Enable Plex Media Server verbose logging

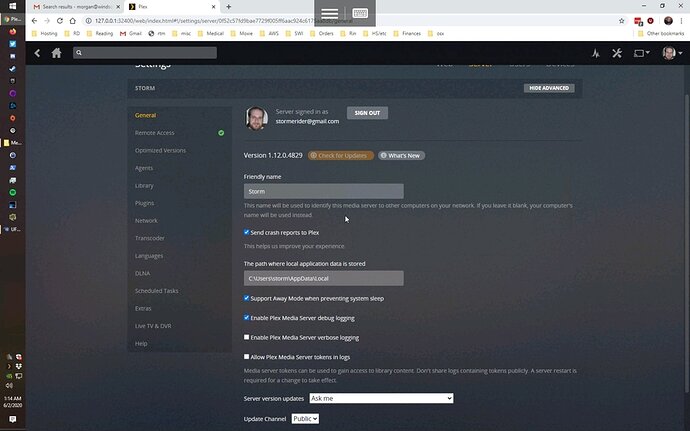tap(246, 337)
